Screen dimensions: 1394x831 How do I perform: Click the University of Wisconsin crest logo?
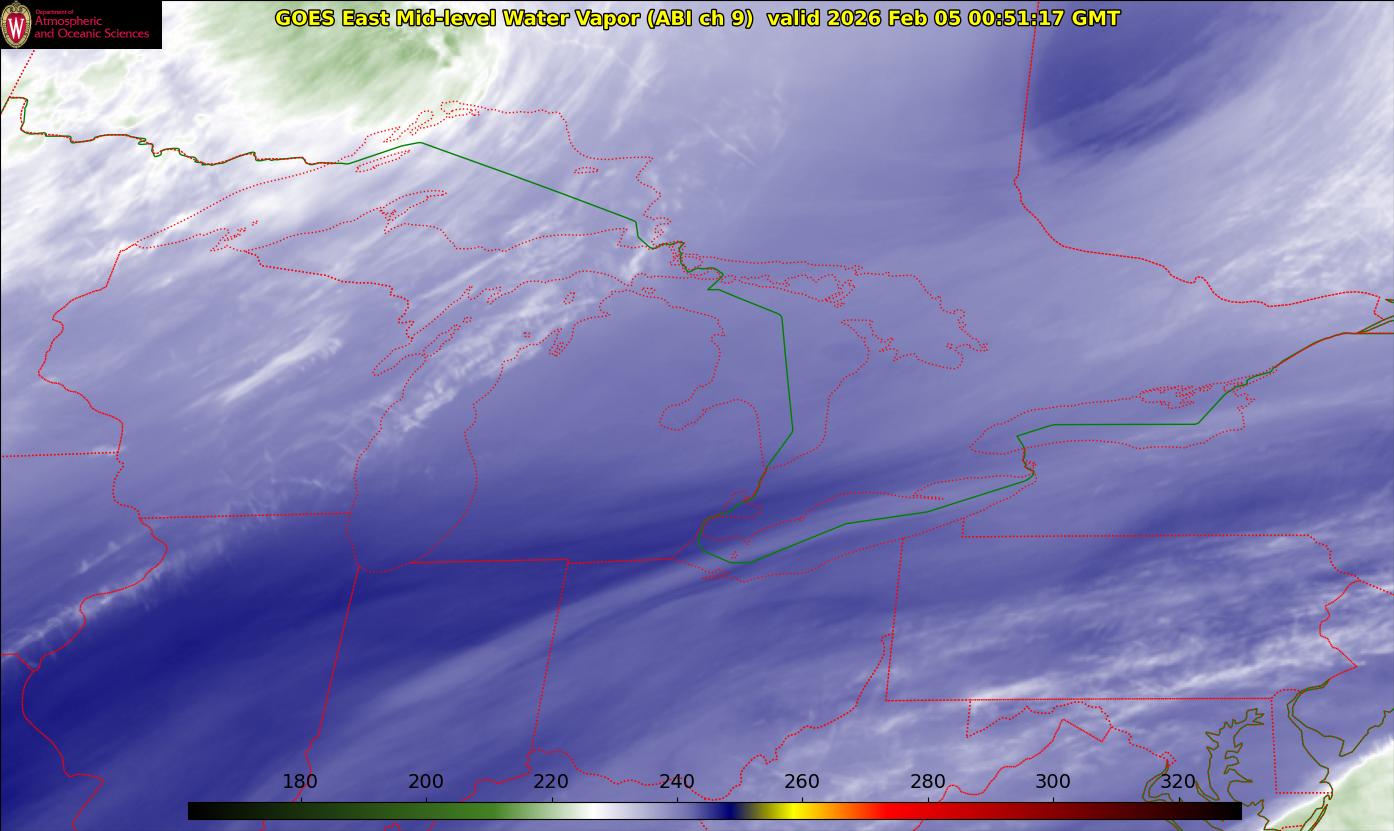pos(16,25)
